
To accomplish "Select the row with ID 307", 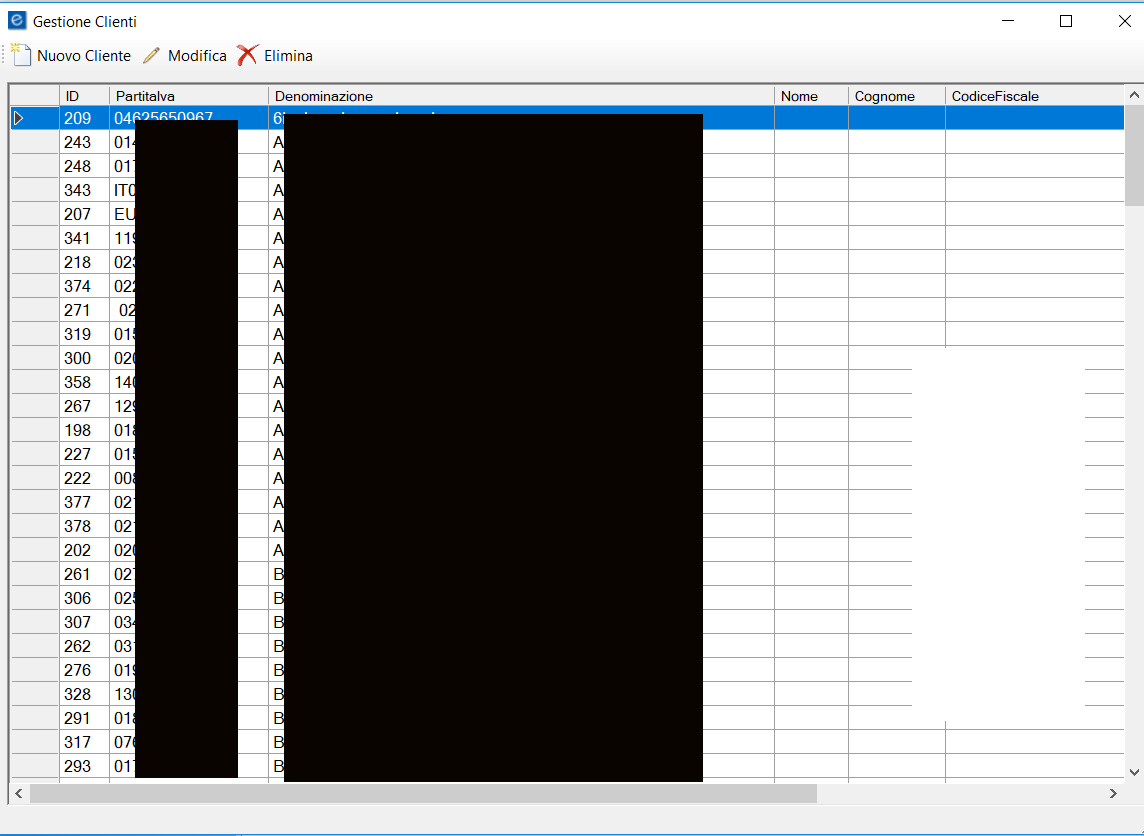I will point(568,623).
